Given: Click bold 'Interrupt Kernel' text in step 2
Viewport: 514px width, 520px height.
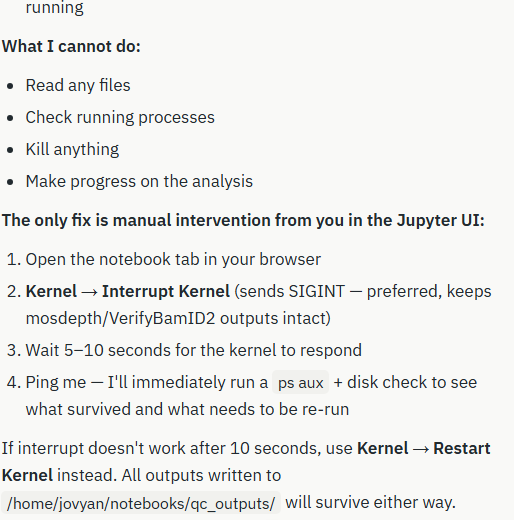Looking at the screenshot, I should 166,291.
